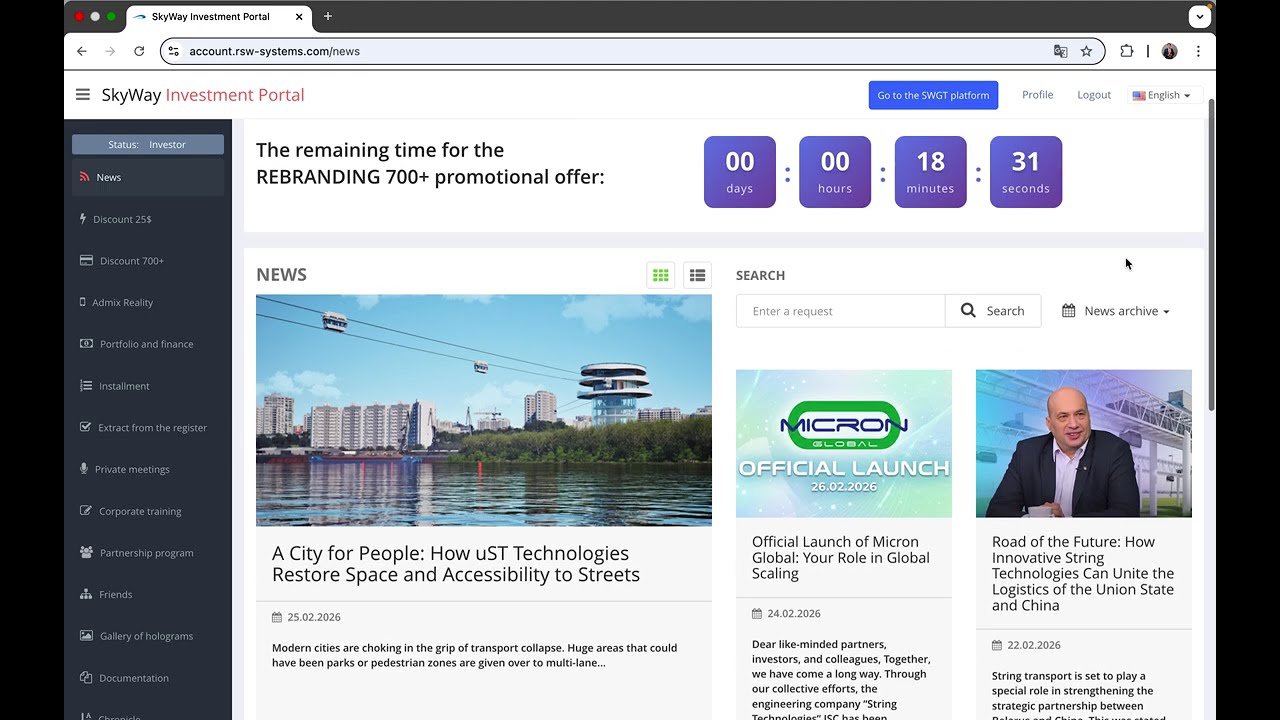Screen dimensions: 1280x720
Task: Click the SkyWay Investment Portal logo
Action: (203, 95)
